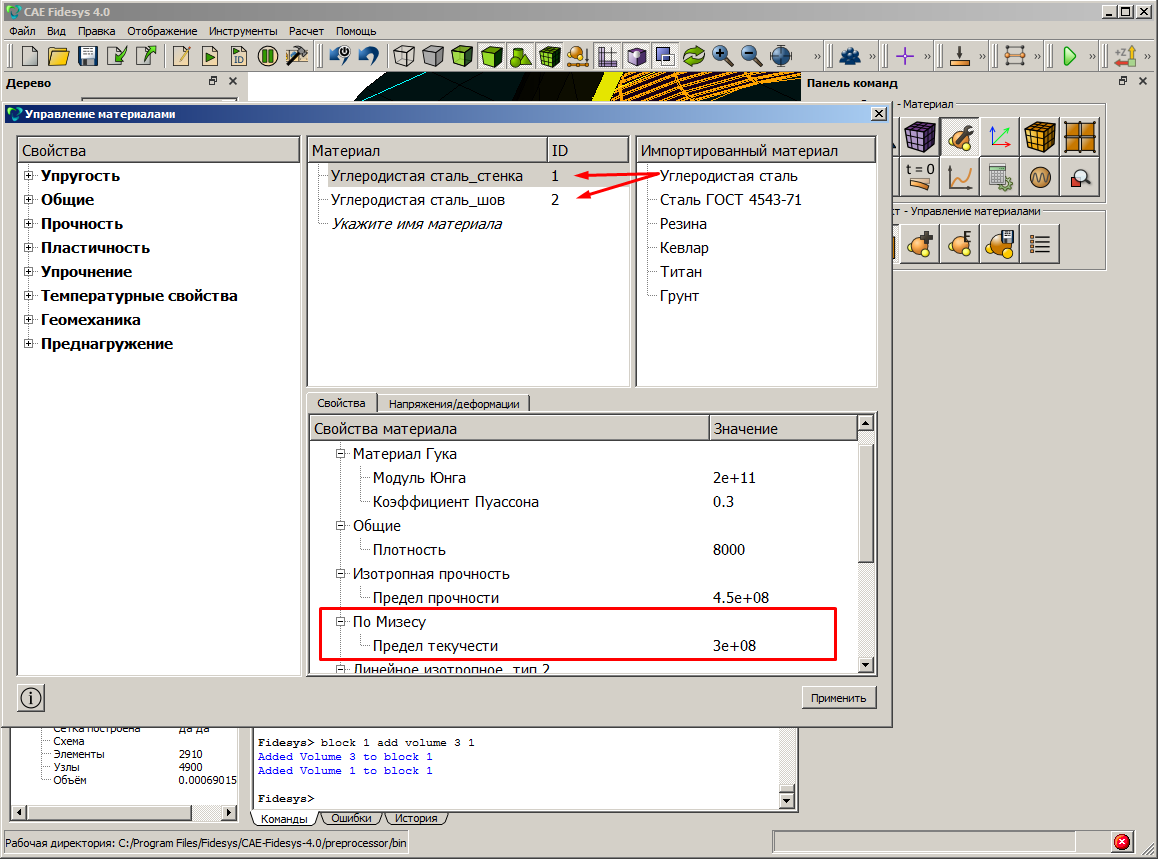Click Модуль Юнга value 2e+11
Image resolution: width=1158 pixels, height=859 pixels.
(x=734, y=478)
